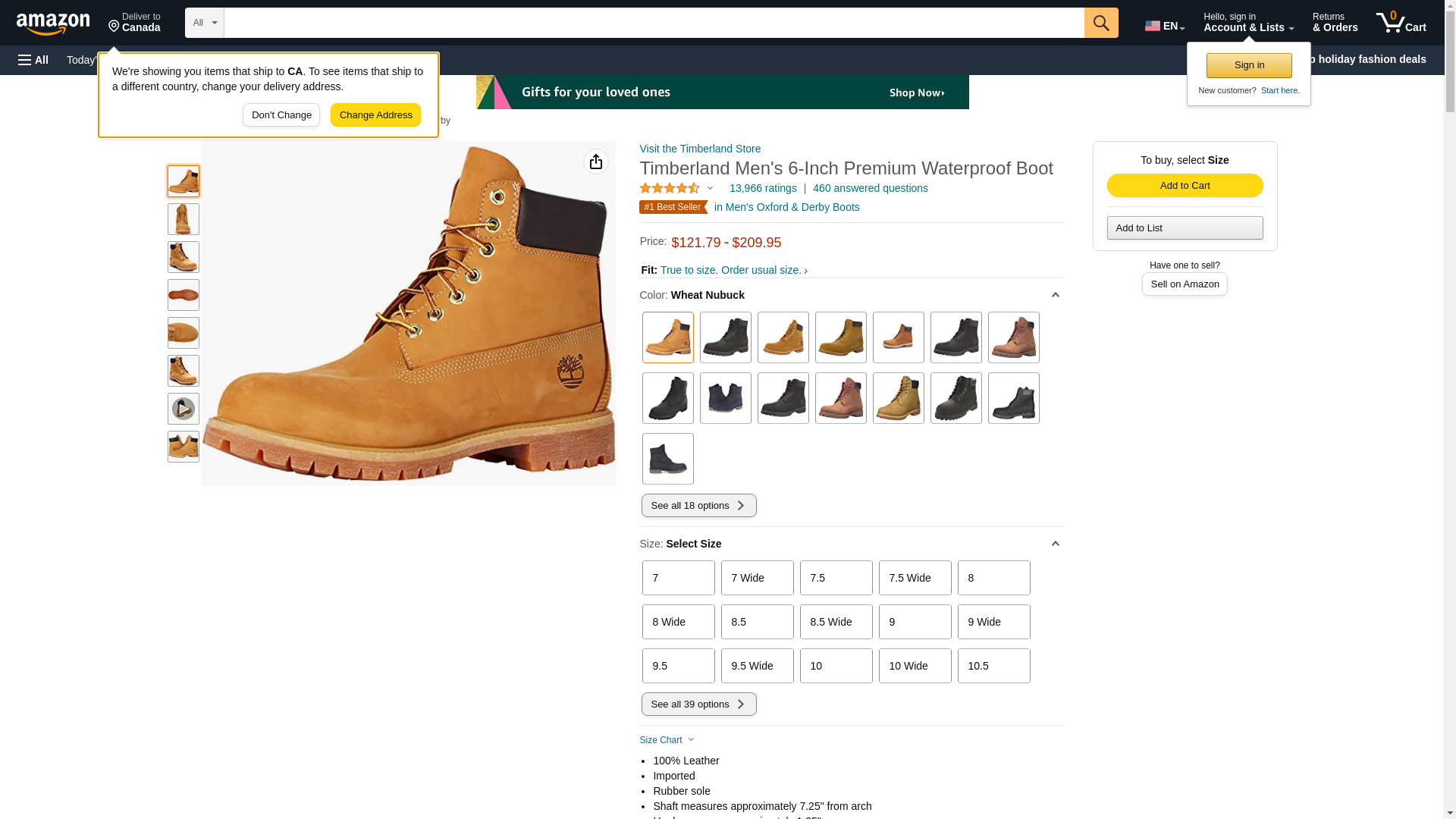Image resolution: width=1456 pixels, height=819 pixels.
Task: Open the All hamburger menu
Action: [33, 60]
